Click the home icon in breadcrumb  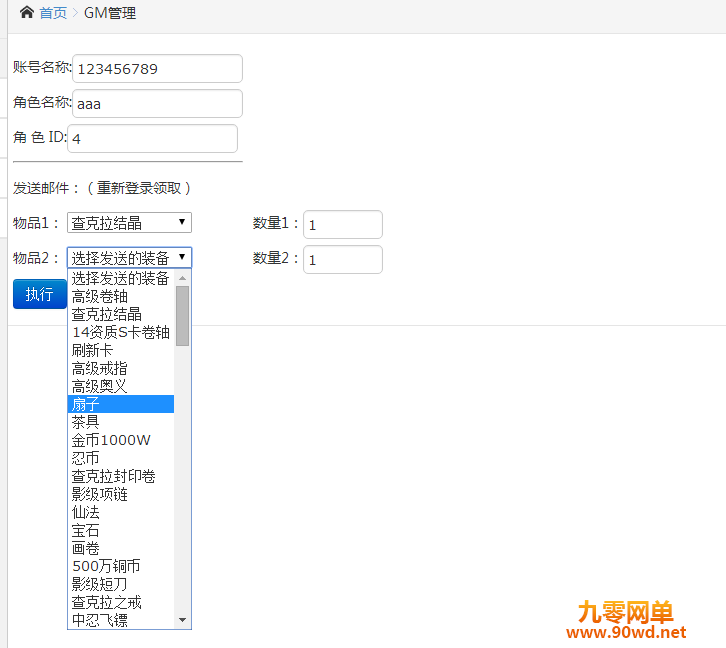pyautogui.click(x=27, y=12)
